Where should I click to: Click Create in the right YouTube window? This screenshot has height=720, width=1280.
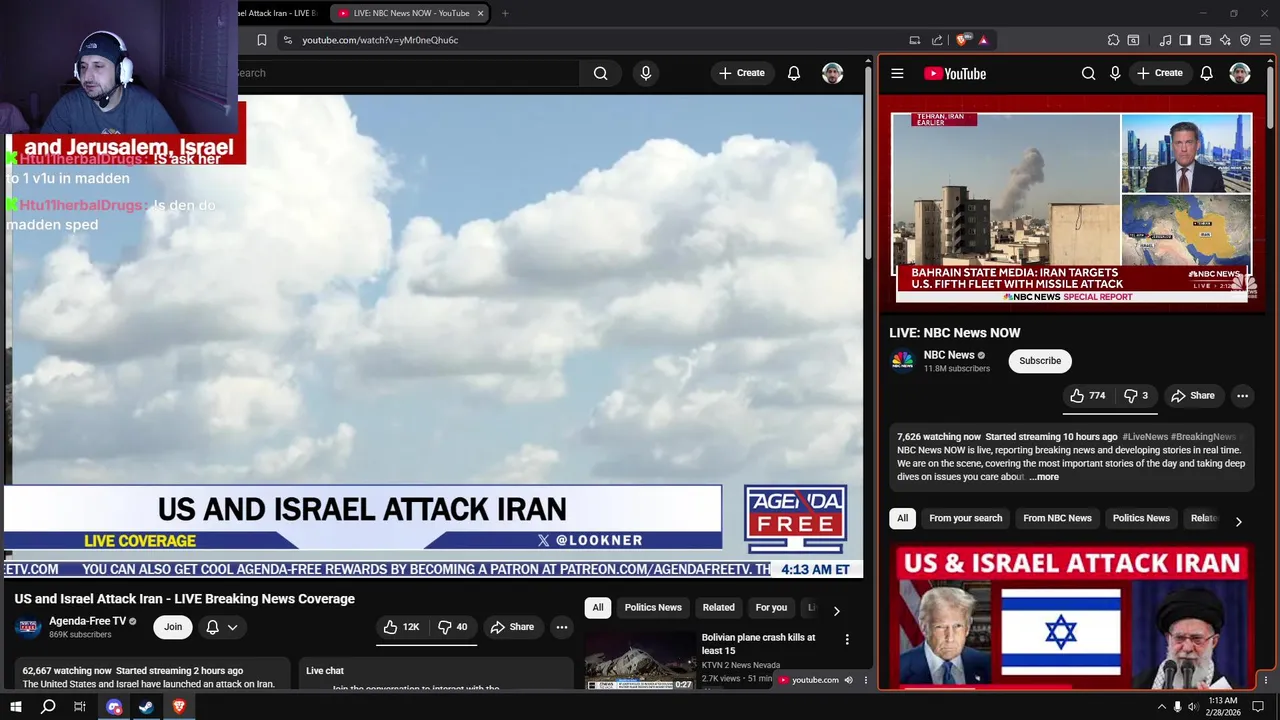pyautogui.click(x=1159, y=73)
